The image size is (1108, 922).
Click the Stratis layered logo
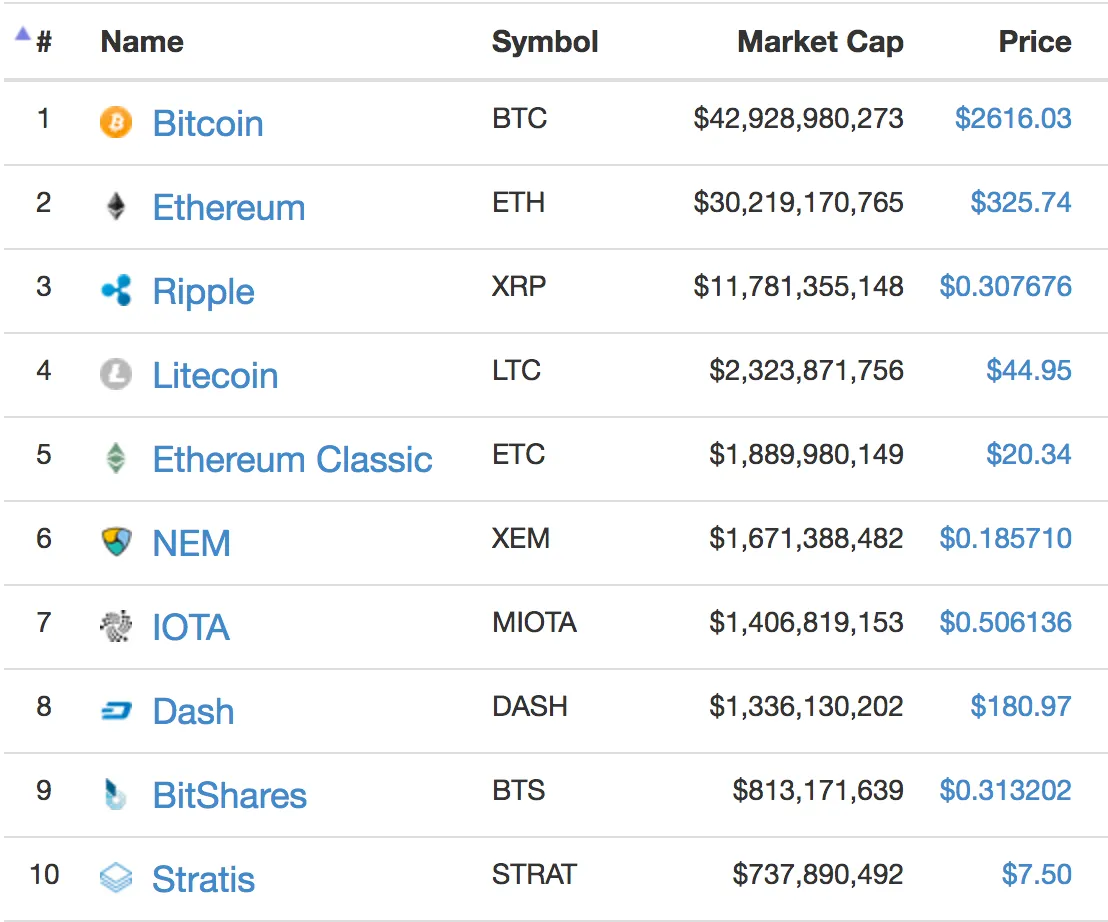(116, 878)
